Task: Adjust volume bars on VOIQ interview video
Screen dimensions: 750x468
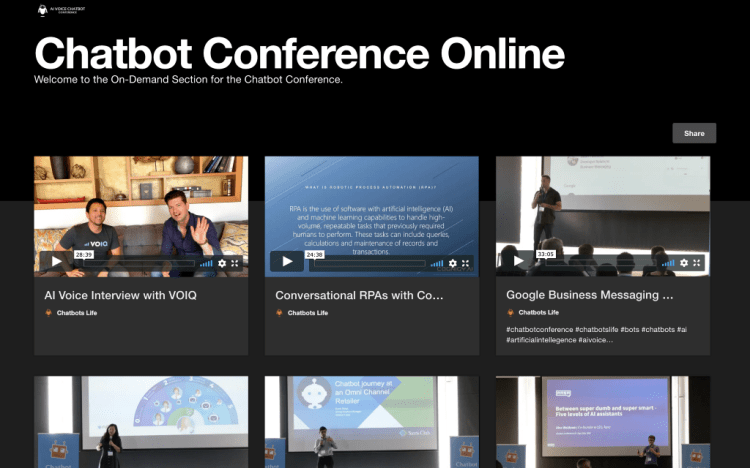Action: click(x=206, y=263)
